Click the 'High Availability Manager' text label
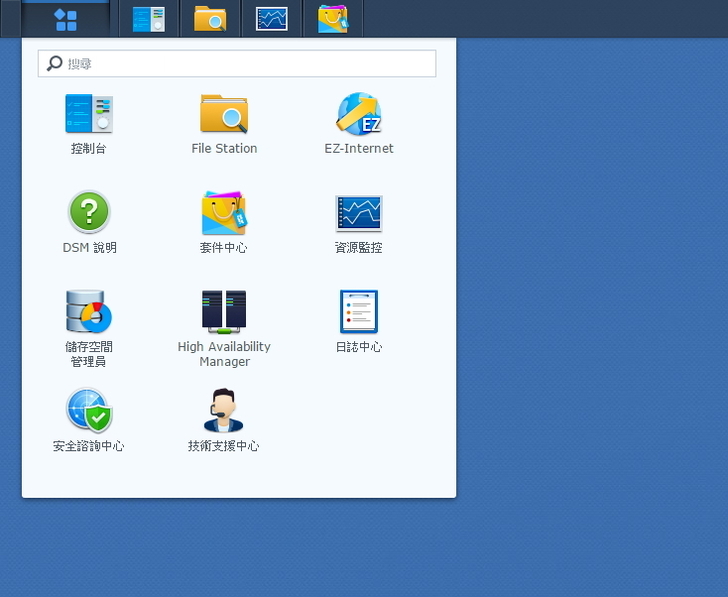 (x=224, y=354)
